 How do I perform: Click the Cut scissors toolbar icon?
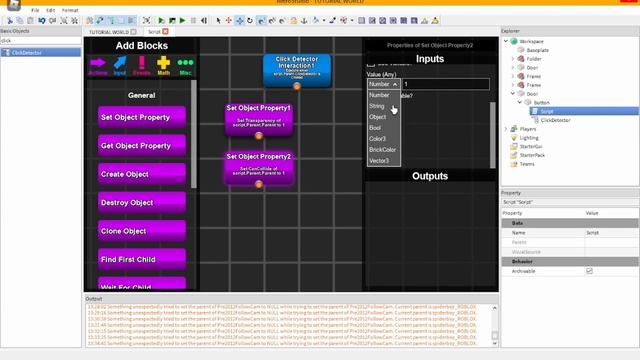[10, 20]
